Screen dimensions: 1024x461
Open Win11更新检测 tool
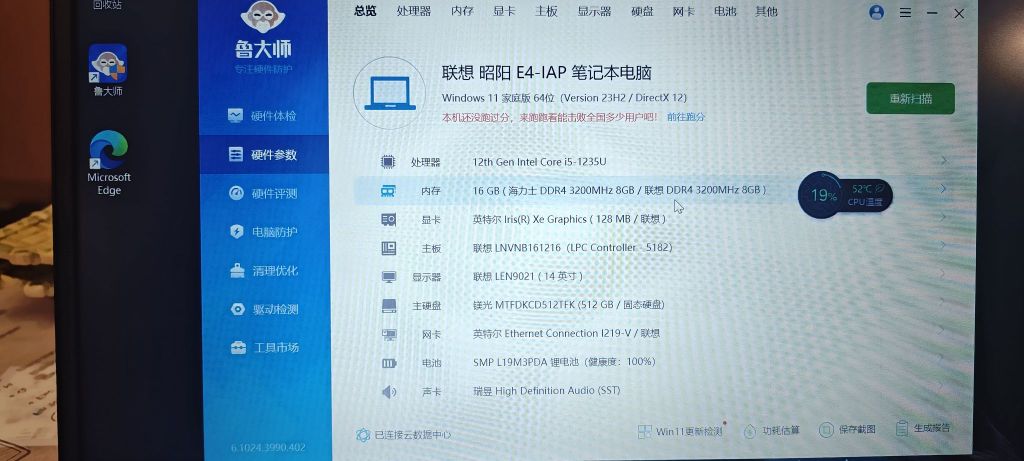[680, 431]
